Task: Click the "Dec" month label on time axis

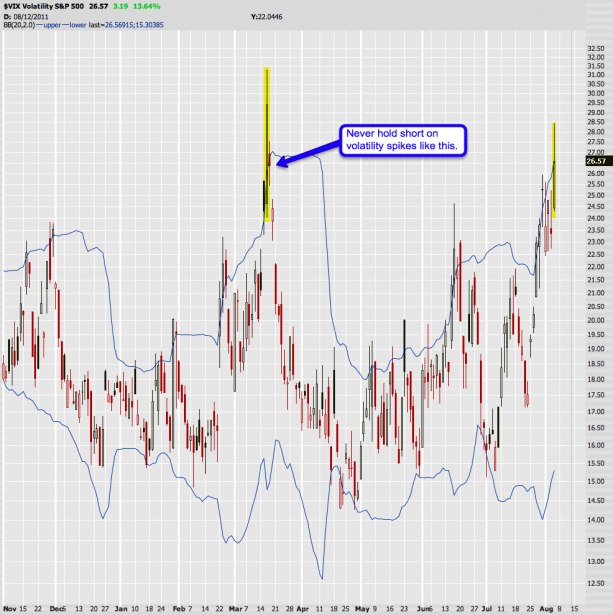Action: (x=56, y=609)
